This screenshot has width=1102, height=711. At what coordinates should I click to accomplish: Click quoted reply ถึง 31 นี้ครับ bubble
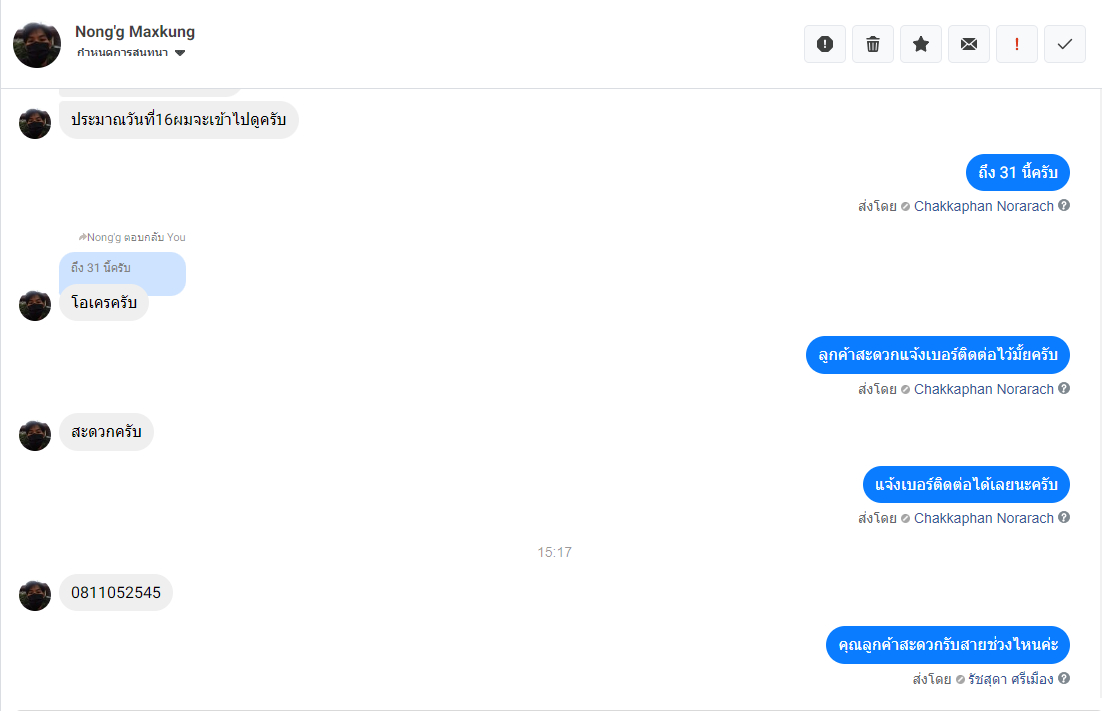[122, 269]
